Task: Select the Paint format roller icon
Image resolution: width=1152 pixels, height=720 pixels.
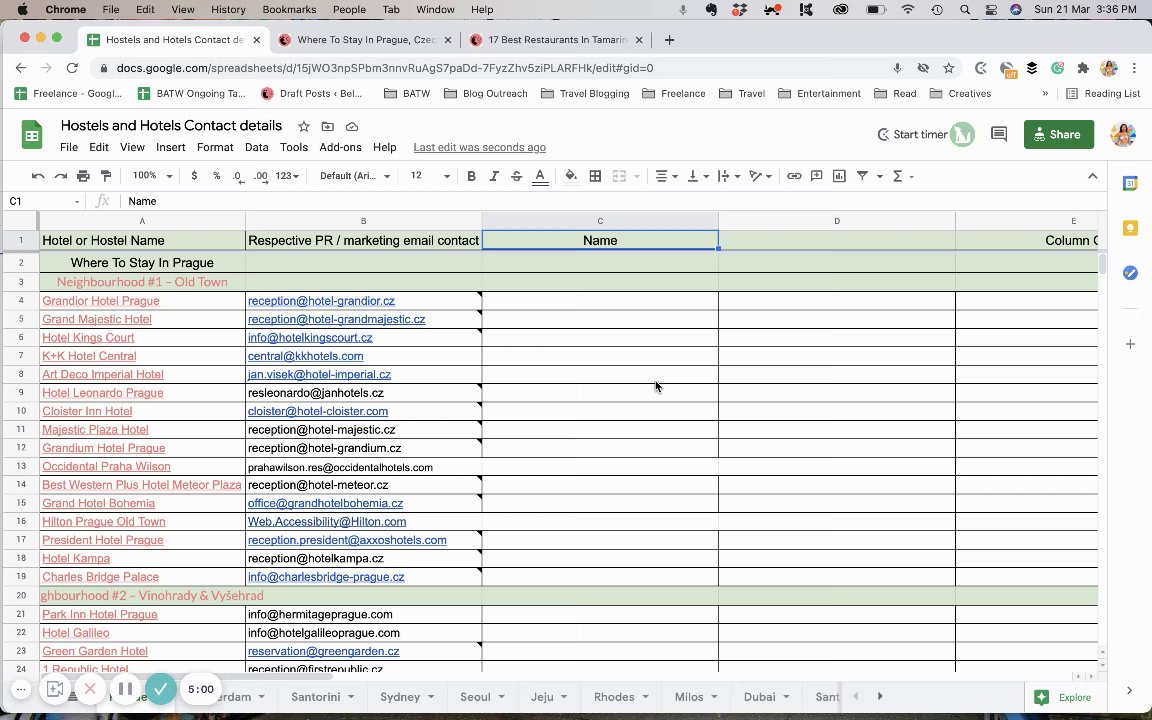Action: point(106,176)
